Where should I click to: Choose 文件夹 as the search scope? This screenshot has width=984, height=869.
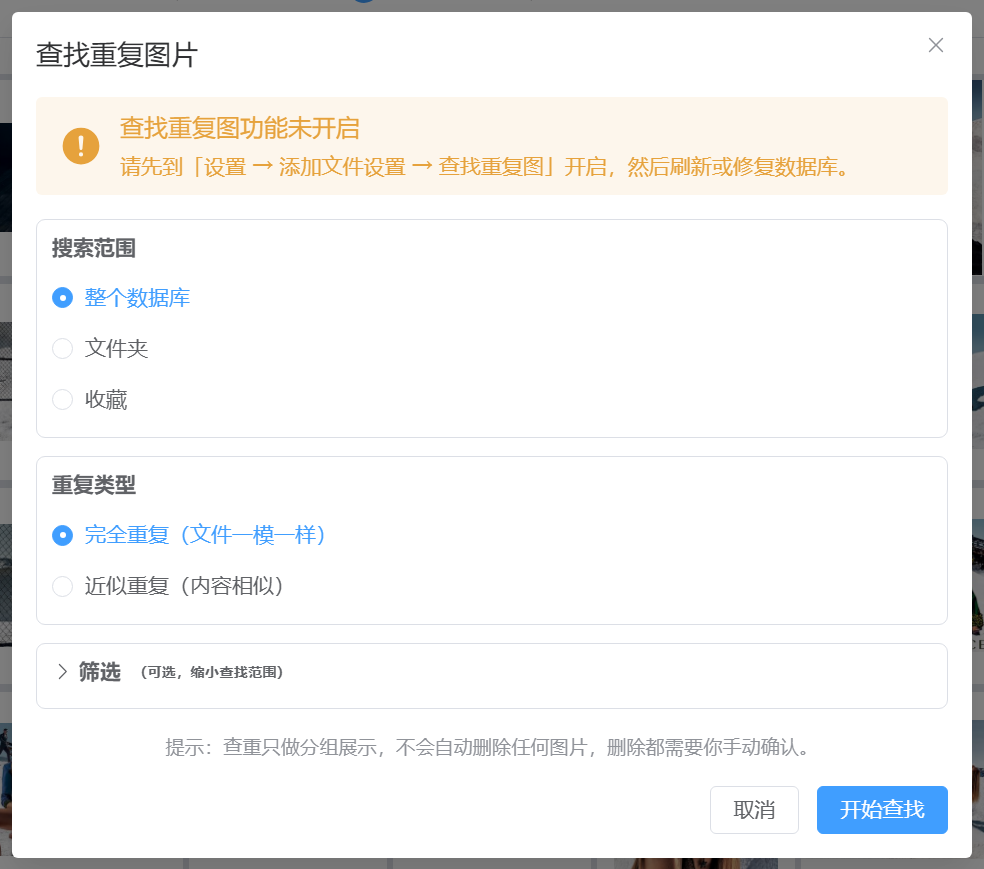click(x=100, y=348)
